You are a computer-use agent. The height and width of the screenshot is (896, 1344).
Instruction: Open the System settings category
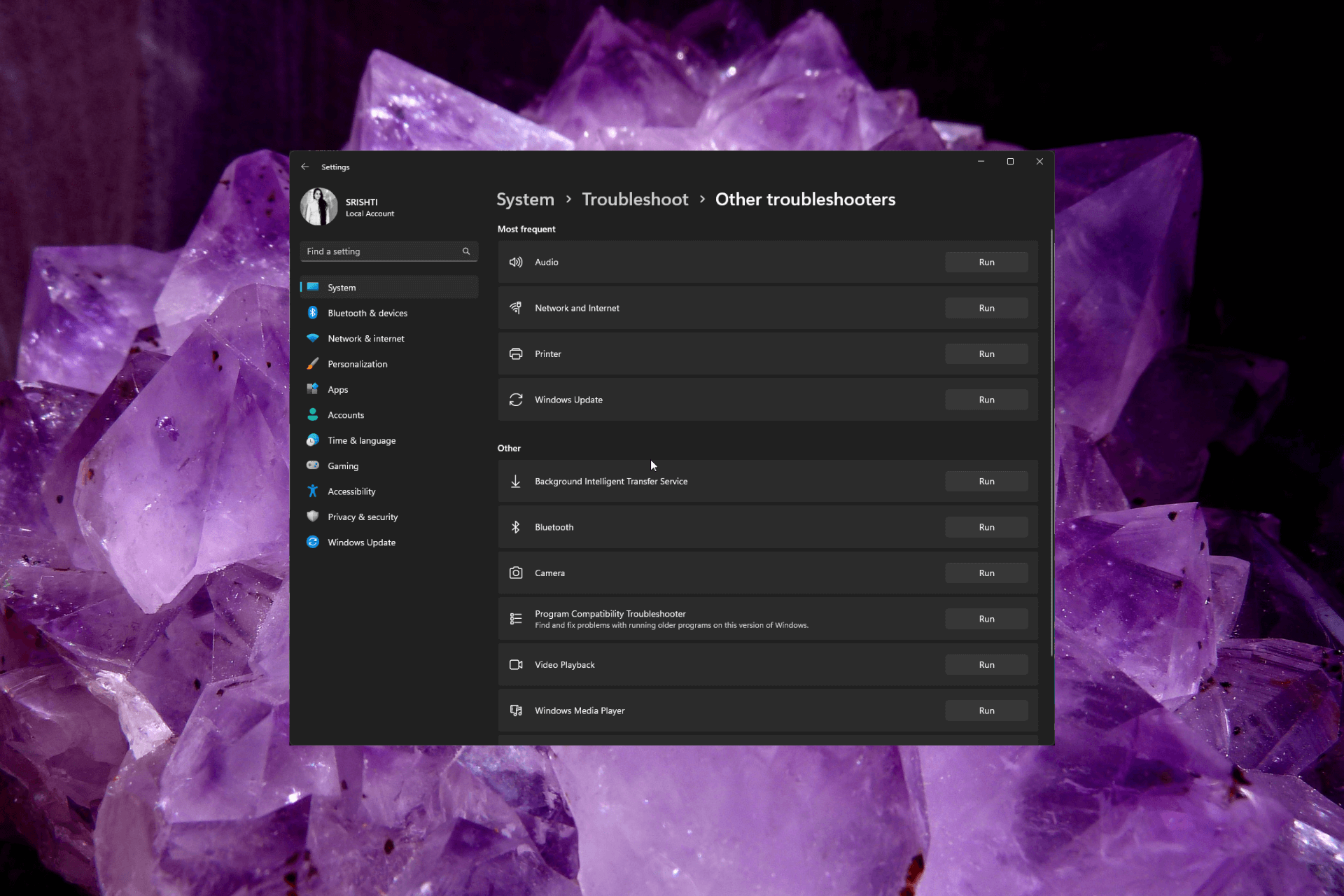[389, 287]
